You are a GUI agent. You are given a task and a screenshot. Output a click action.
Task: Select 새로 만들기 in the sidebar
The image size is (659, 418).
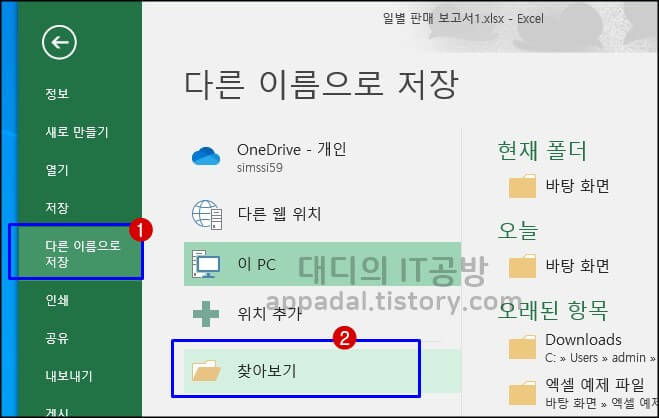click(77, 132)
